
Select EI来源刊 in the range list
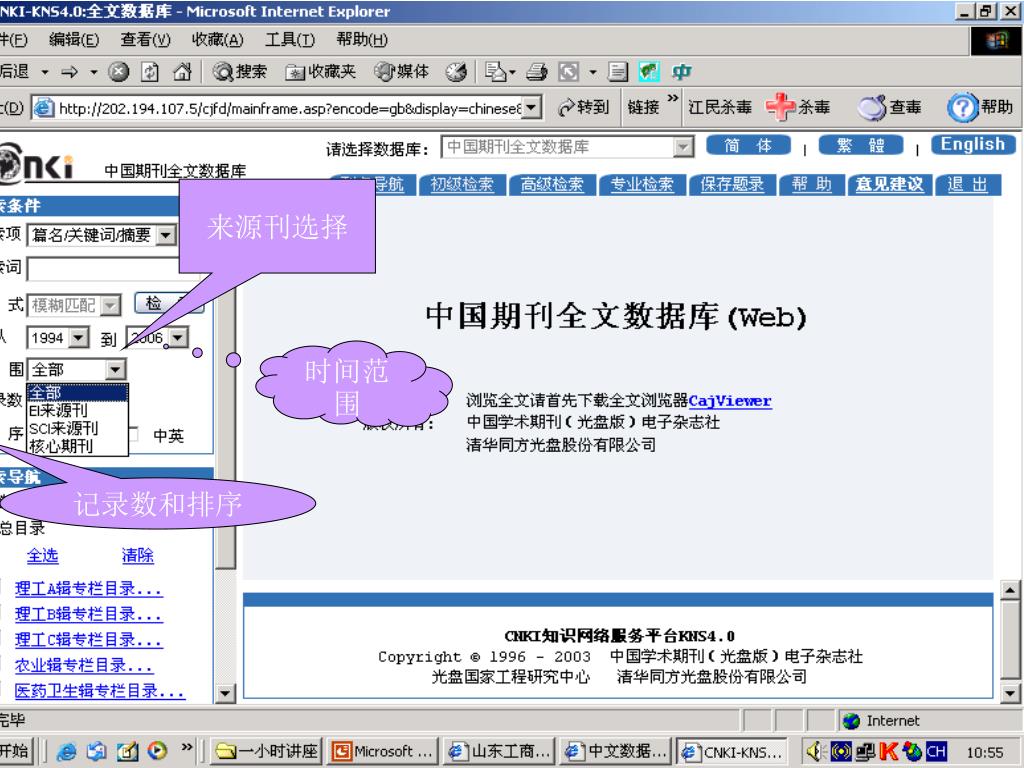click(77, 410)
